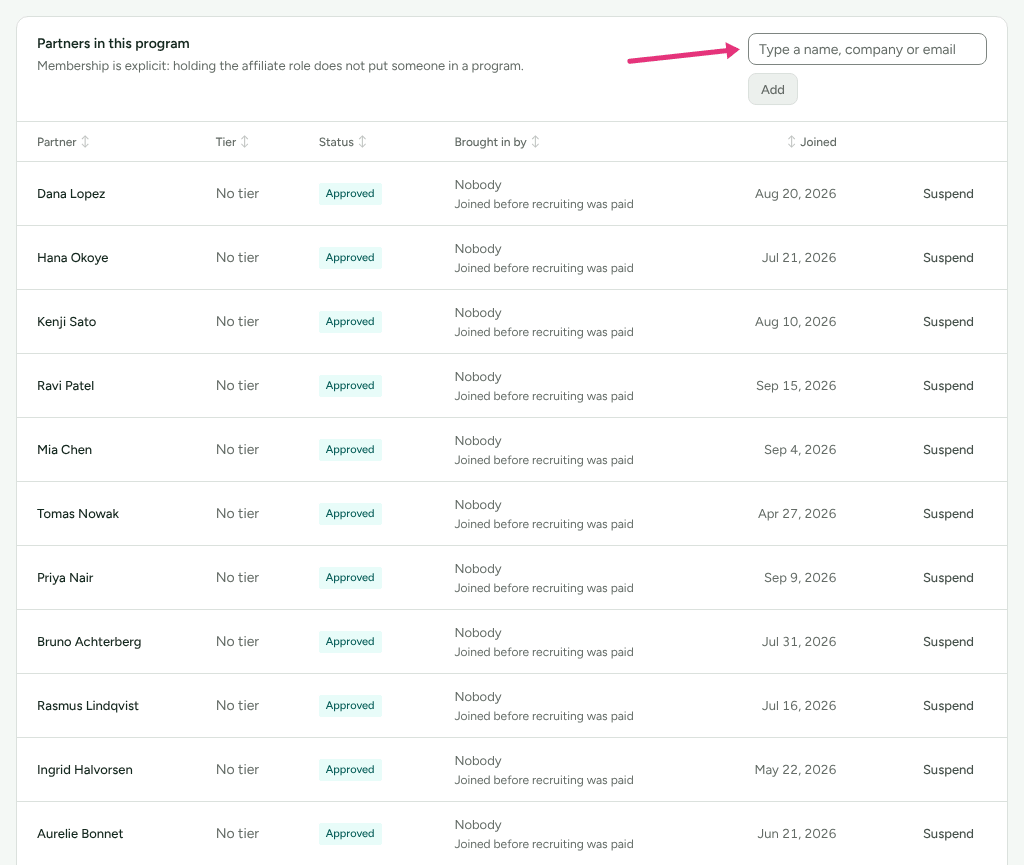
Task: Click the Approved badge for Dana Lopez
Action: point(350,194)
